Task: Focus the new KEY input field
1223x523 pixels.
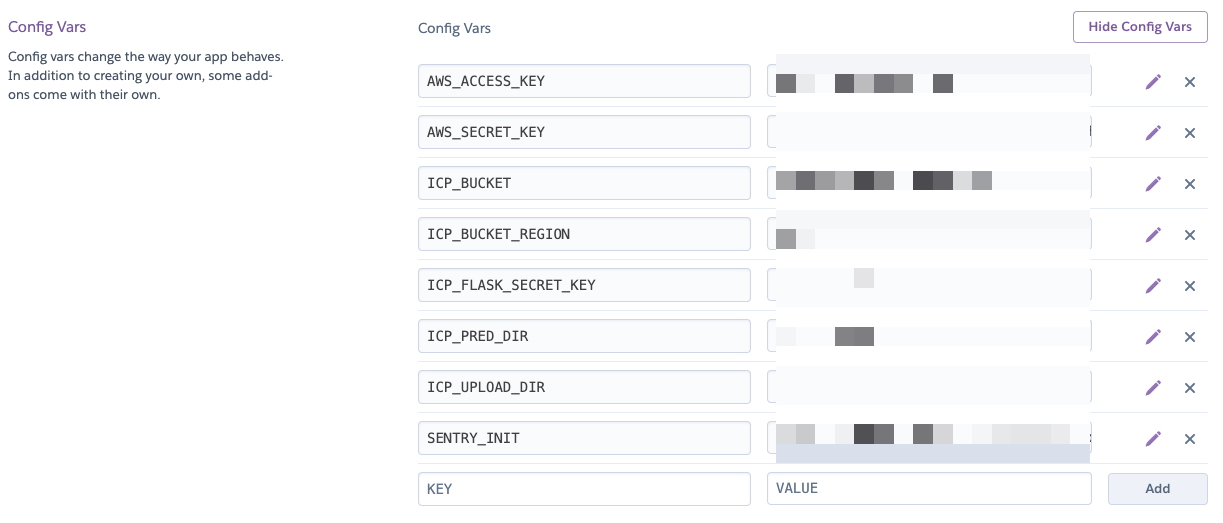Action: click(584, 489)
